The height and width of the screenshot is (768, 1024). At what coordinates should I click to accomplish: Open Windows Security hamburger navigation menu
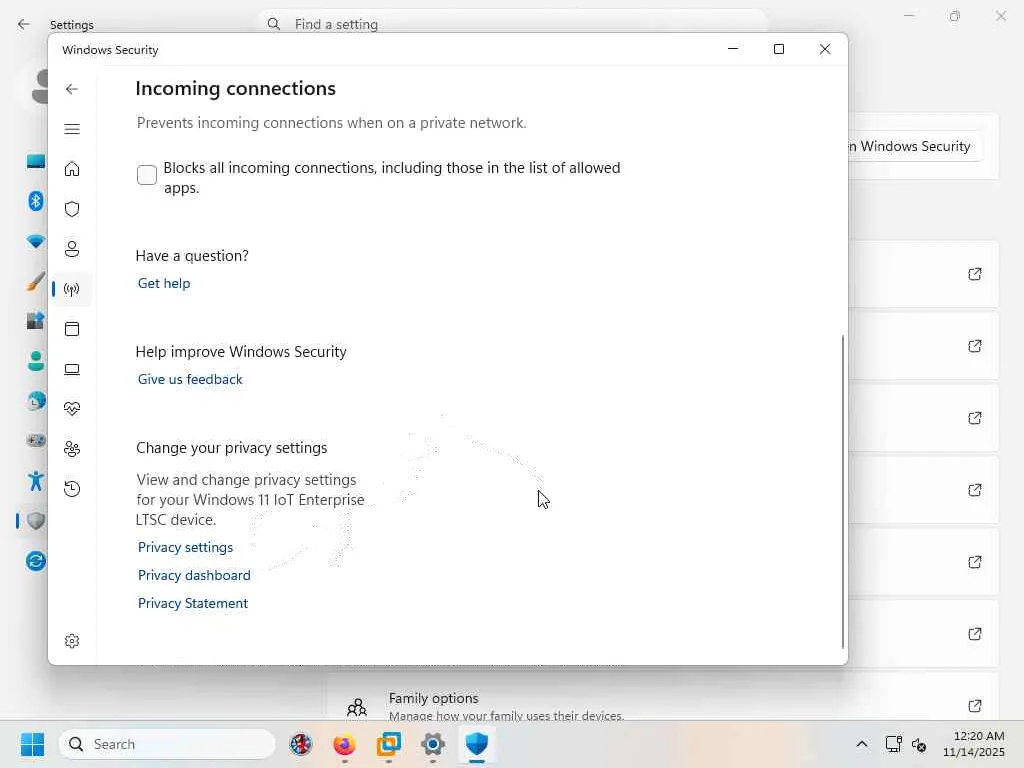[x=72, y=129]
